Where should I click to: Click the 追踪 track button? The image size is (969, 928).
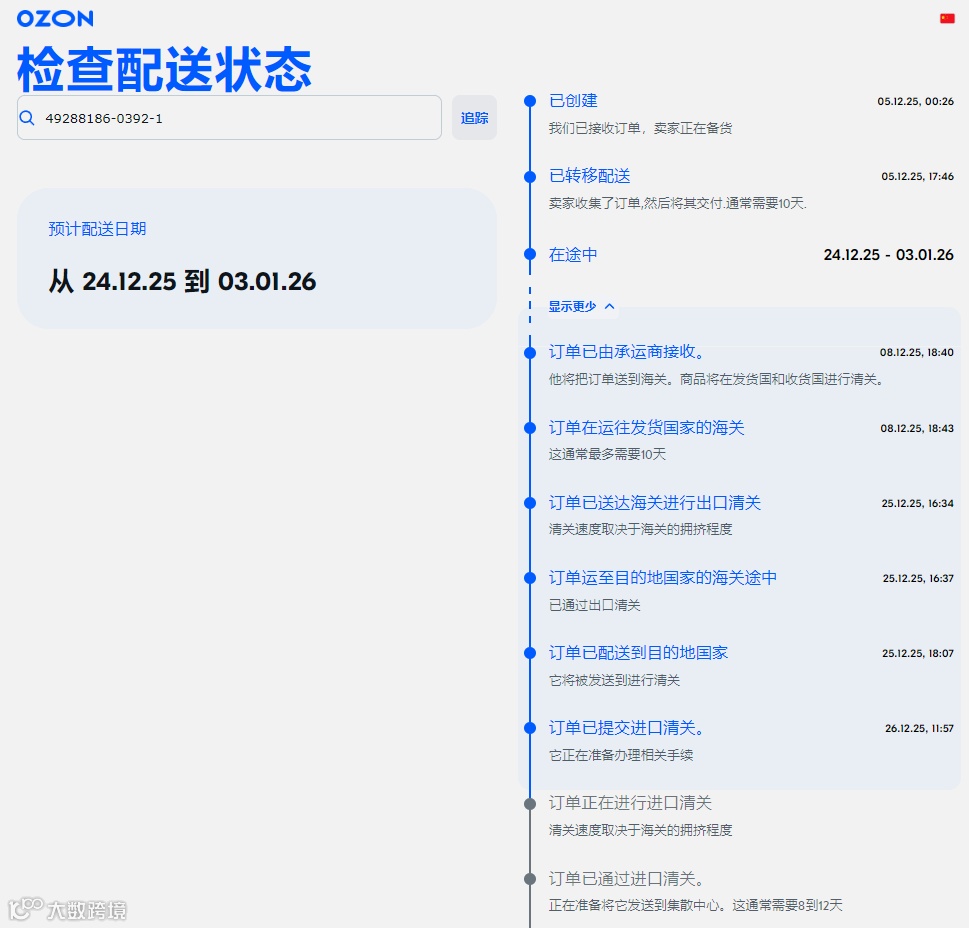[x=474, y=117]
